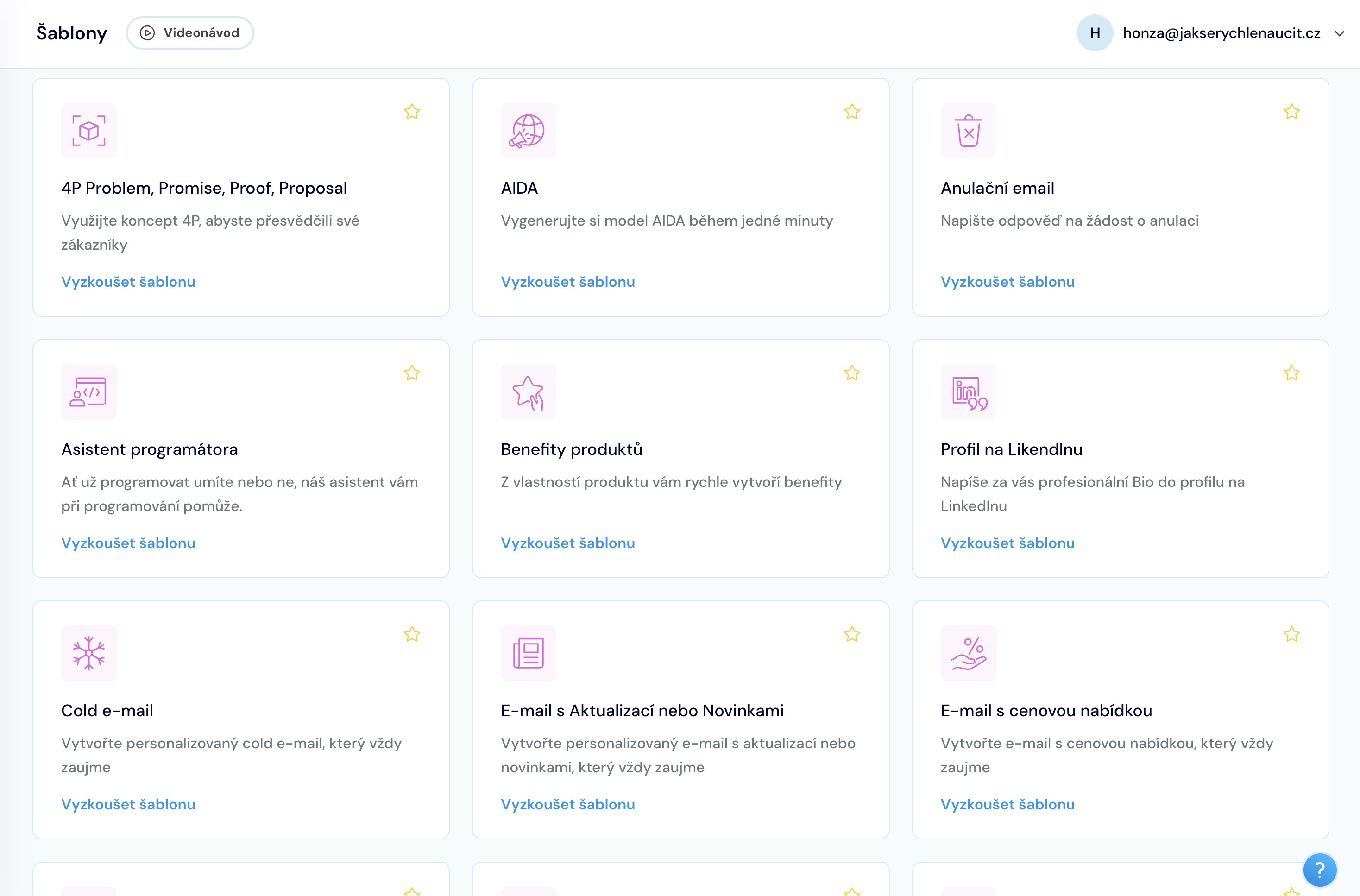
Task: Favorite the Anulační email template star
Action: point(1291,112)
